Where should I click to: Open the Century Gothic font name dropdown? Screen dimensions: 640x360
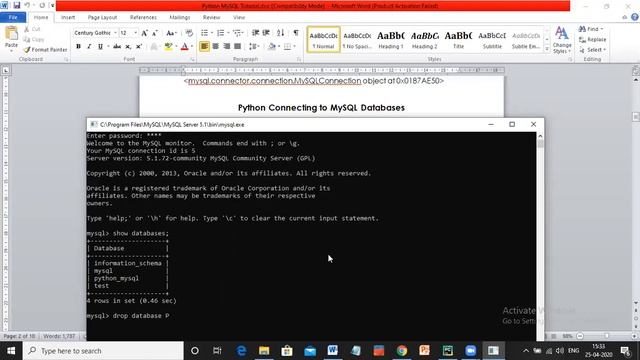click(116, 33)
